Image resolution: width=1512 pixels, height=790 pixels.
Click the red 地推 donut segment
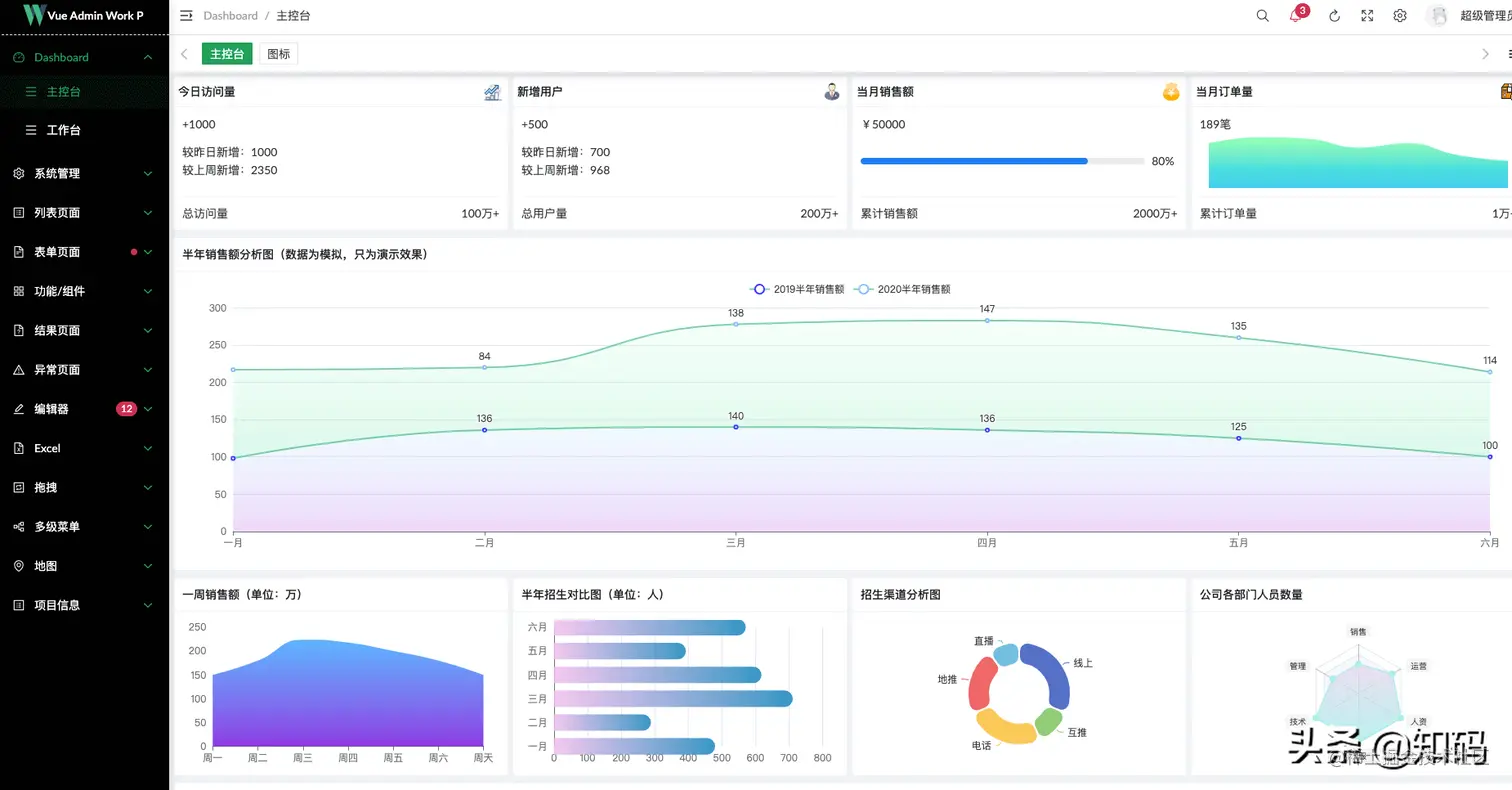point(983,683)
